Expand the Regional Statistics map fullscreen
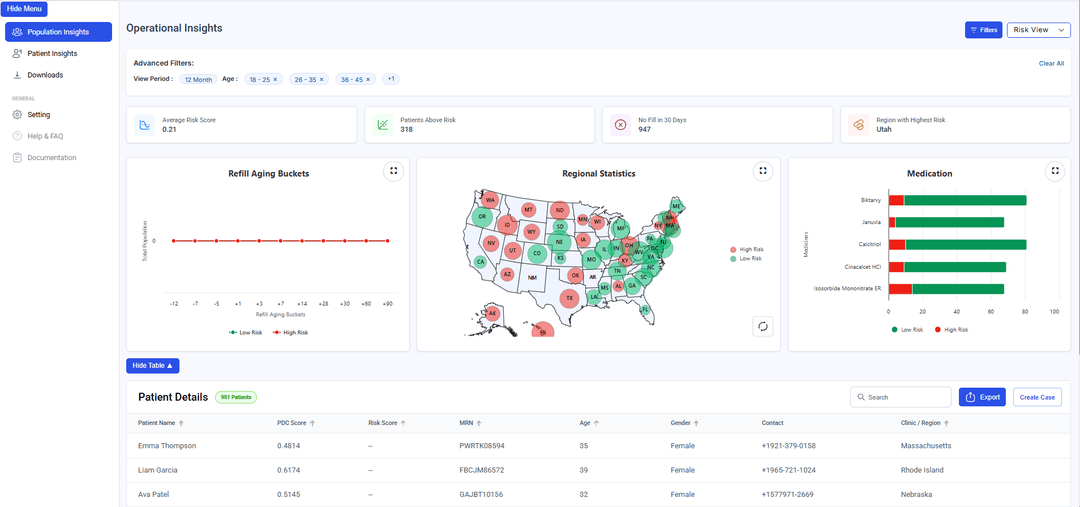Image resolution: width=1080 pixels, height=507 pixels. coord(763,171)
